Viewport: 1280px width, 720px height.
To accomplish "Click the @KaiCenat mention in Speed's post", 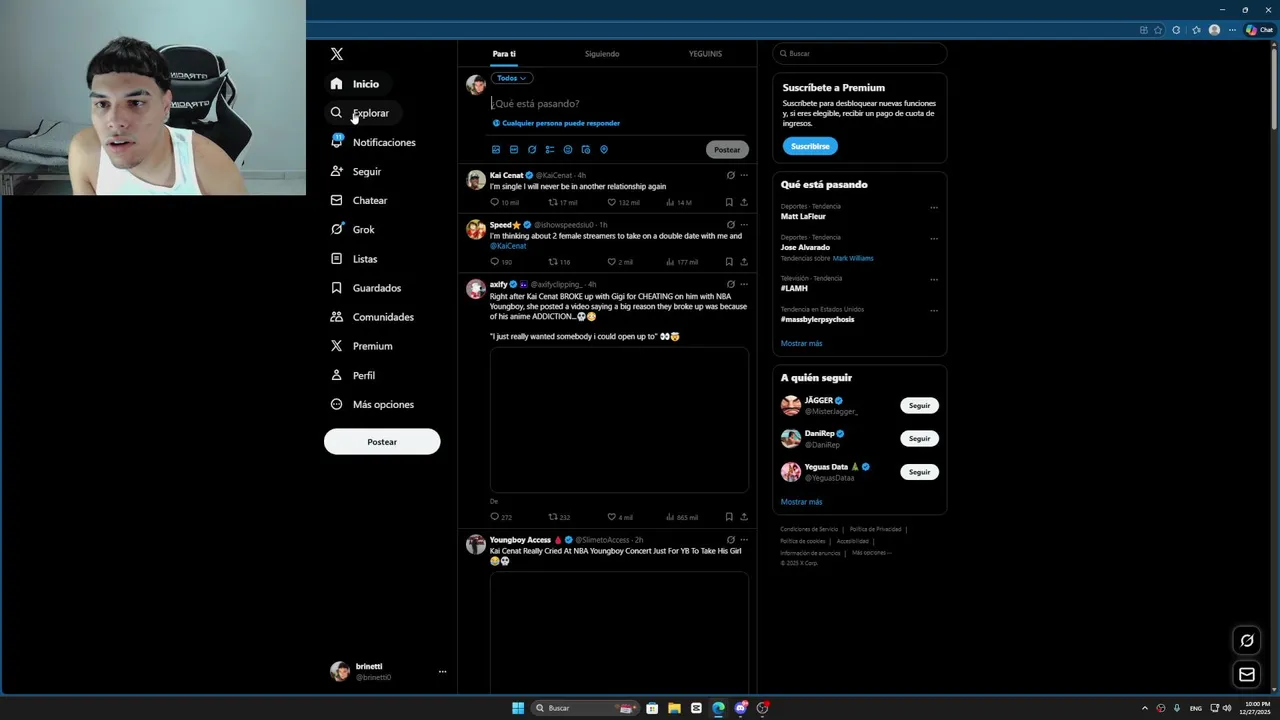I will coord(508,246).
